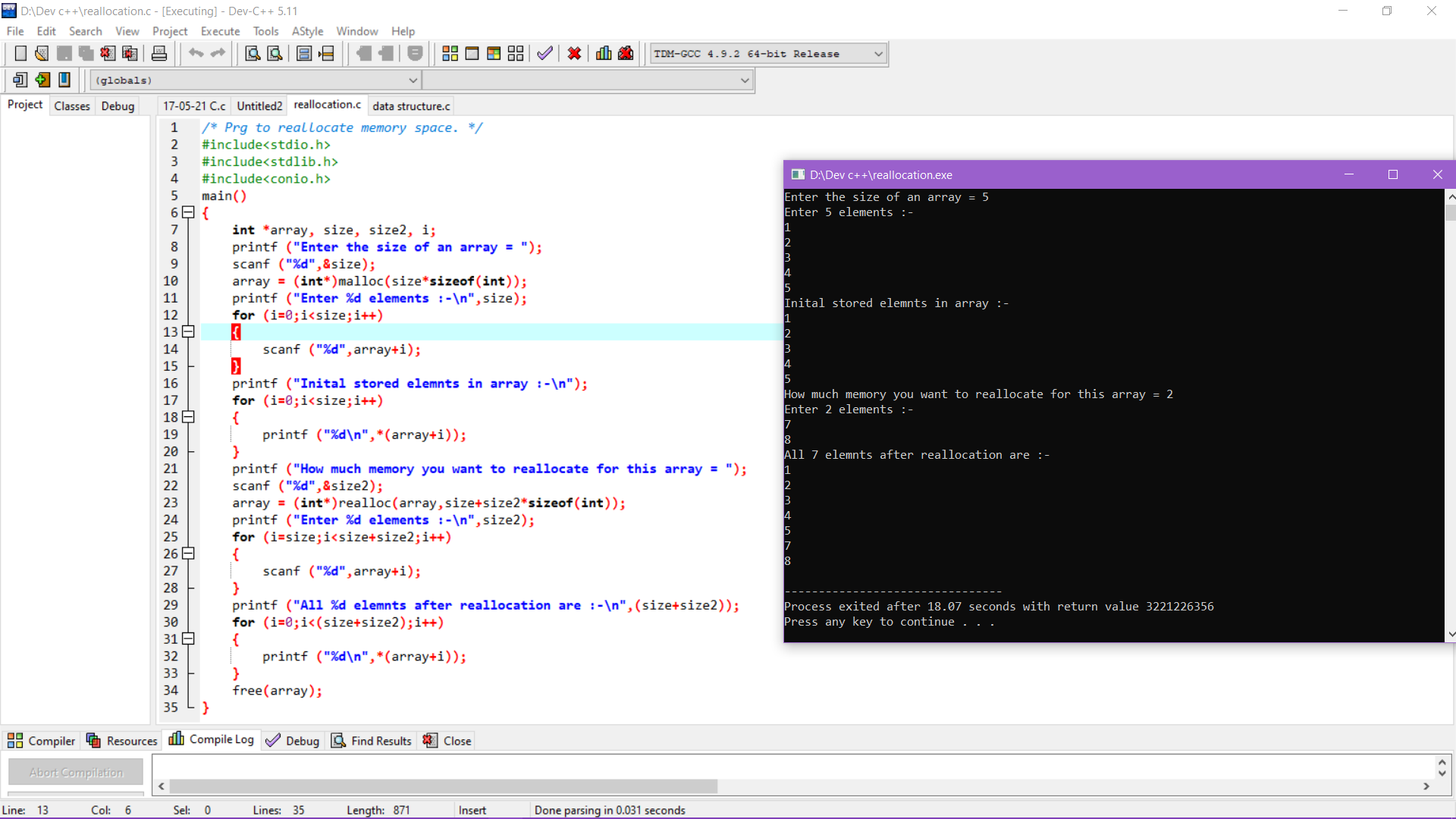Click the Compile toolbar icon
This screenshot has width=1456, height=819.
click(450, 53)
